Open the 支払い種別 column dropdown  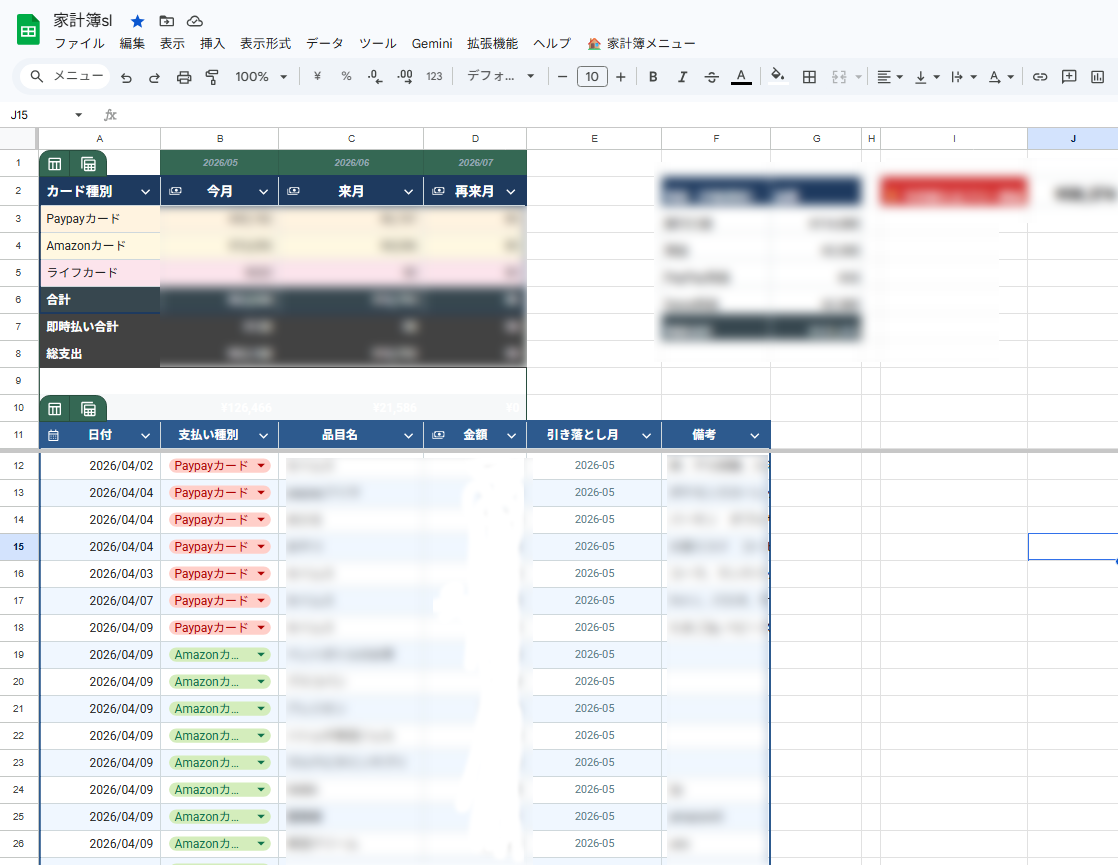[x=263, y=435]
